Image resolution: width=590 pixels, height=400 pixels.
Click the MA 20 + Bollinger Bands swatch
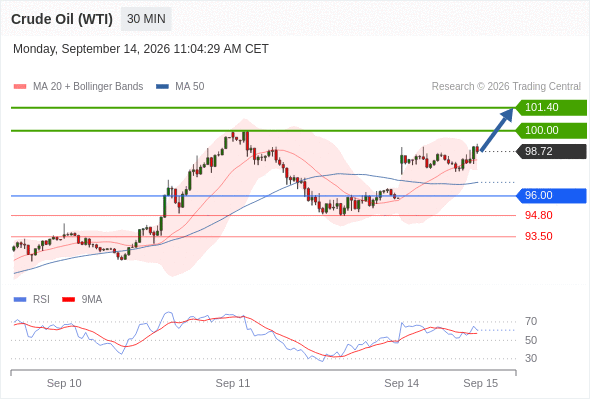[x=20, y=87]
